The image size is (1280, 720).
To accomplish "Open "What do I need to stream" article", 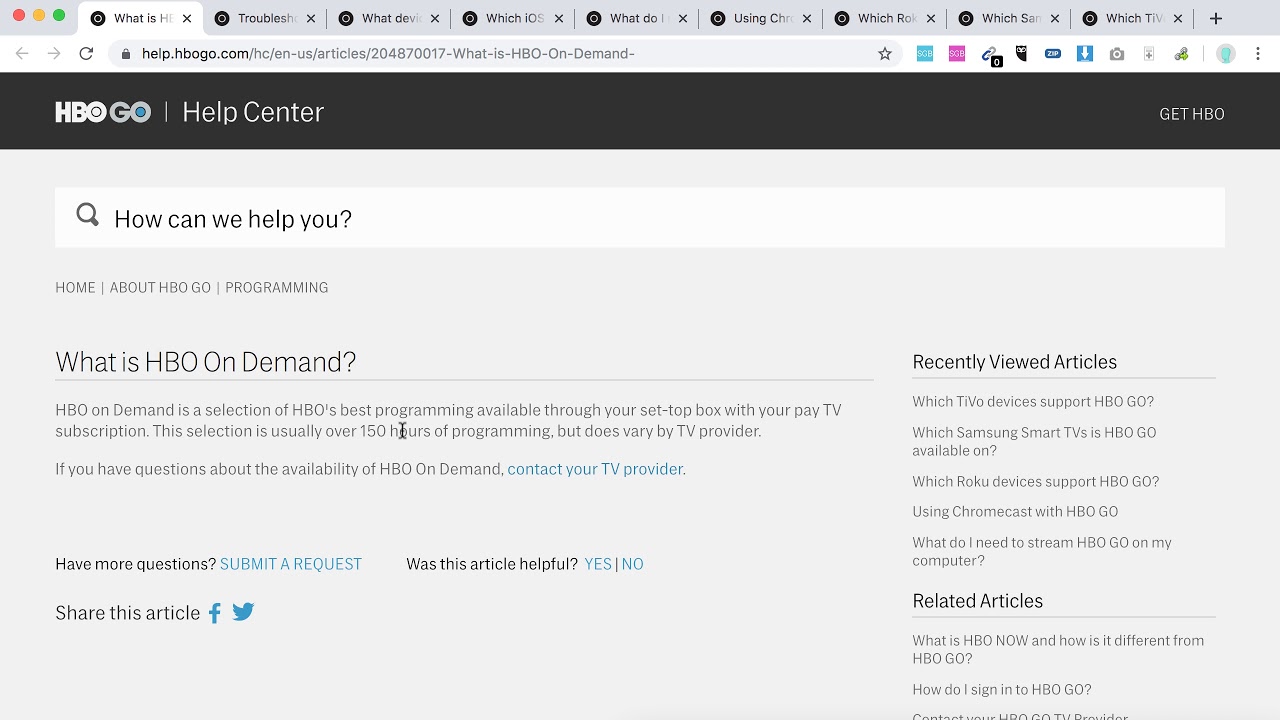I will pos(1042,551).
